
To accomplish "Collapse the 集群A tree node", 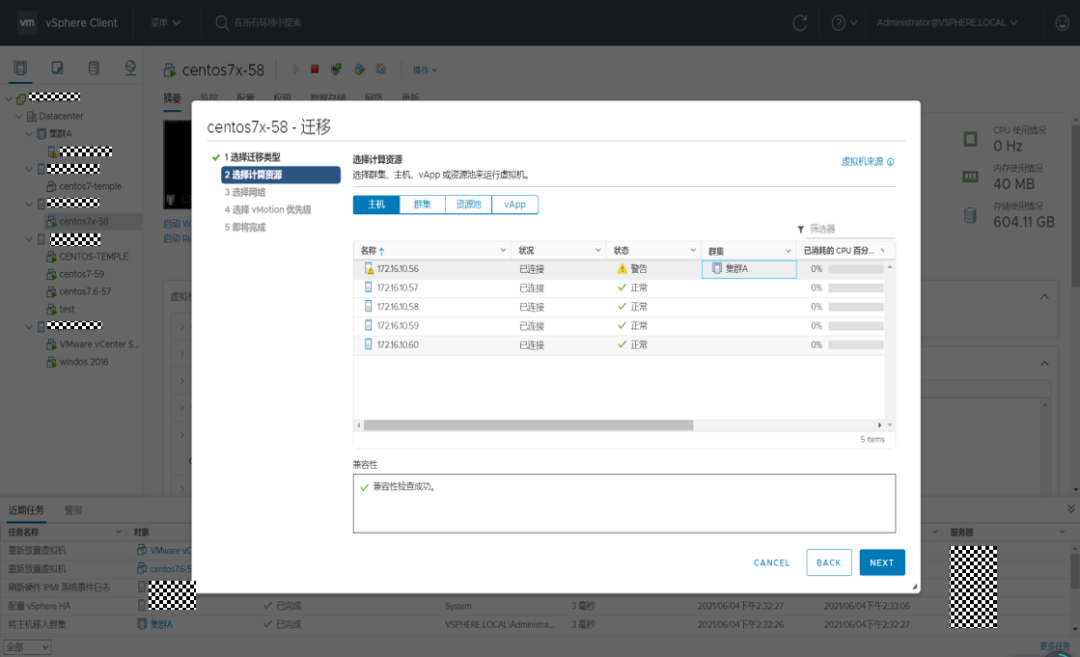I will (x=29, y=134).
